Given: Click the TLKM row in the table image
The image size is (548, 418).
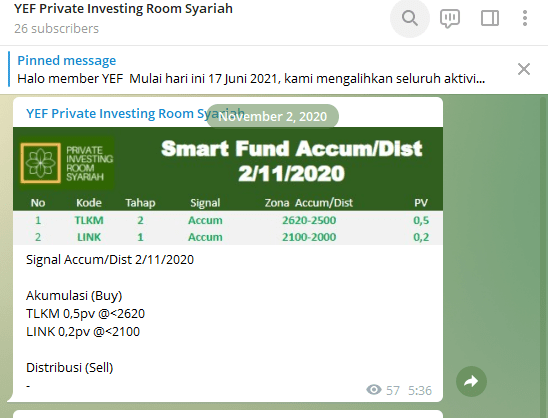Looking at the screenshot, I should tap(228, 220).
